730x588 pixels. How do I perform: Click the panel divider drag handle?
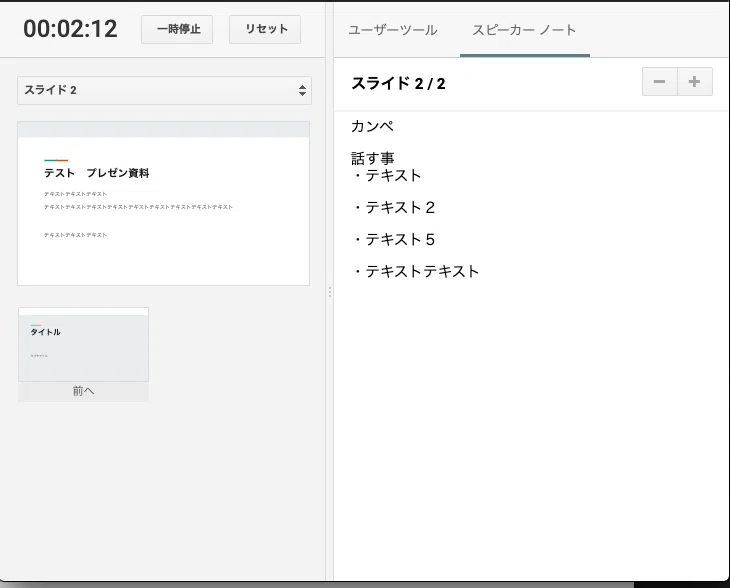coord(330,292)
